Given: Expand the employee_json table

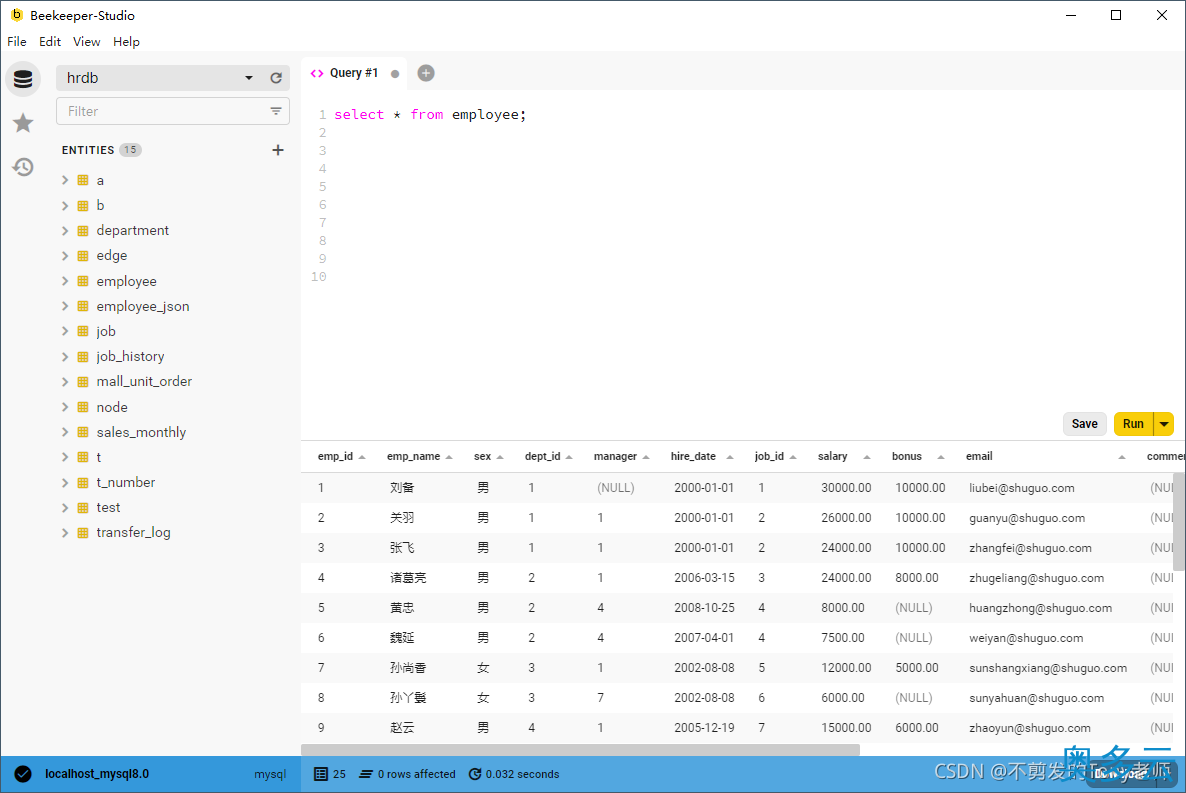Looking at the screenshot, I should click(65, 306).
